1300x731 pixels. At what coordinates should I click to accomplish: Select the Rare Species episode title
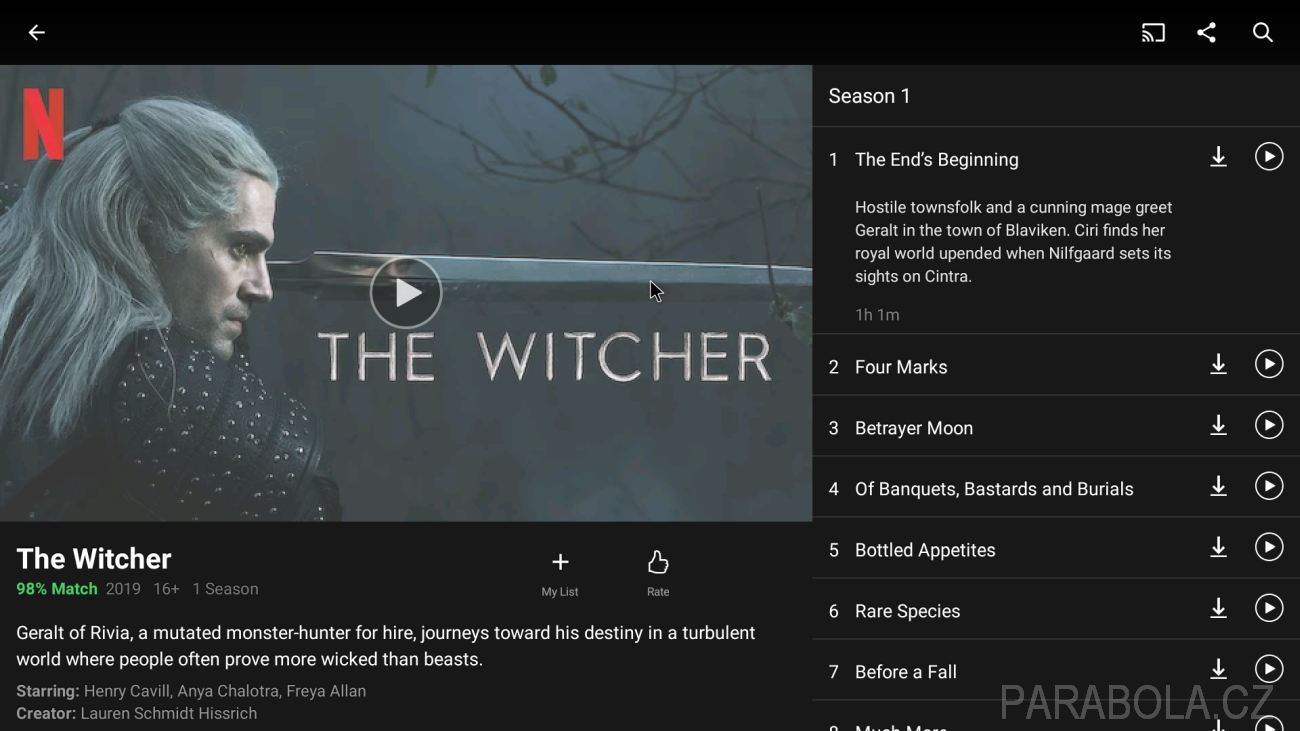[x=907, y=611]
